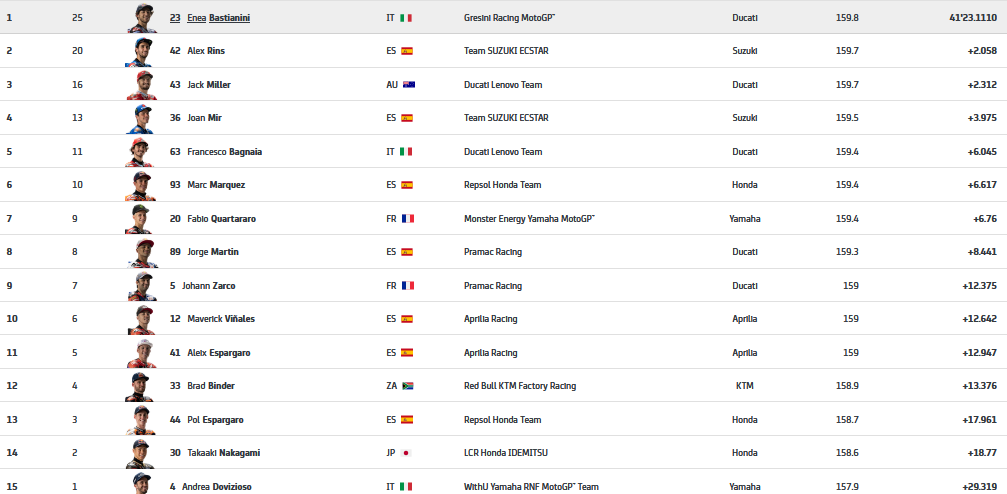Screen dimensions: 1007x494
Task: Click French flag in Quartararo row
Action: coord(408,218)
